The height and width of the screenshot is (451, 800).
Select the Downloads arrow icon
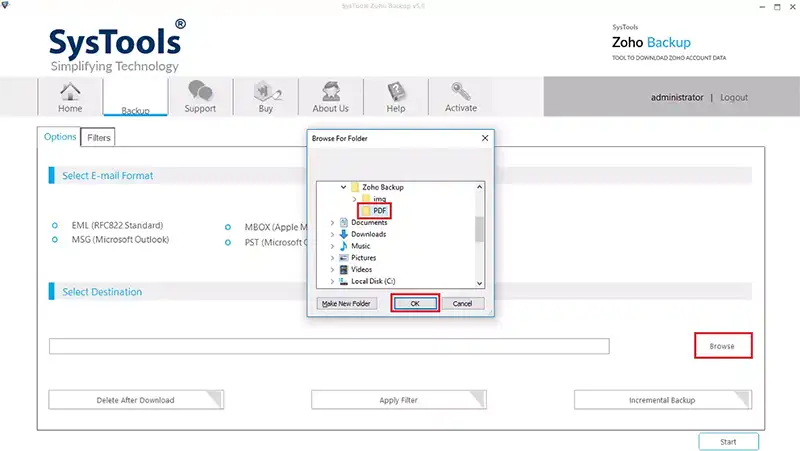344,234
